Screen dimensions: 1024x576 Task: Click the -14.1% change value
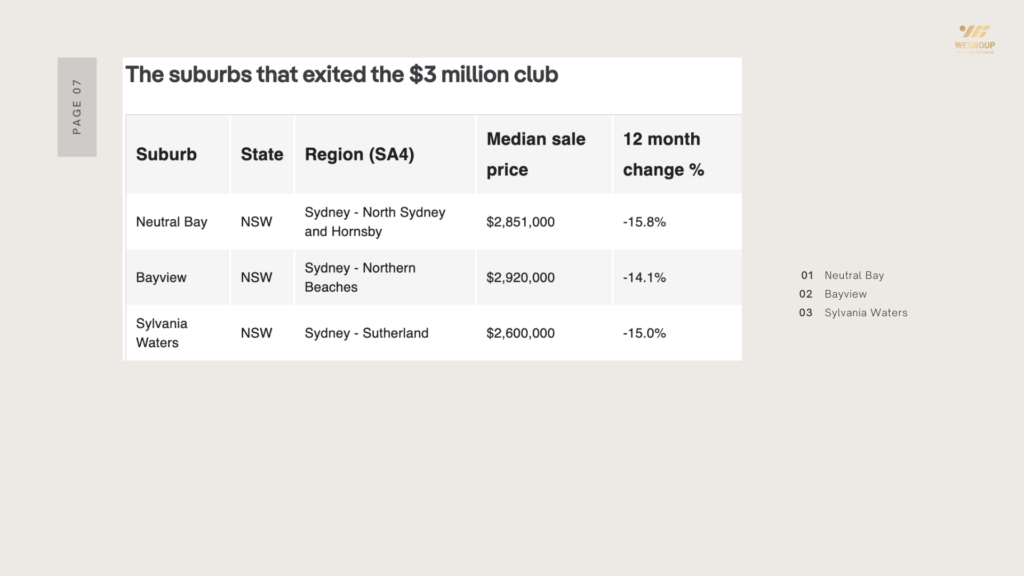tap(644, 278)
